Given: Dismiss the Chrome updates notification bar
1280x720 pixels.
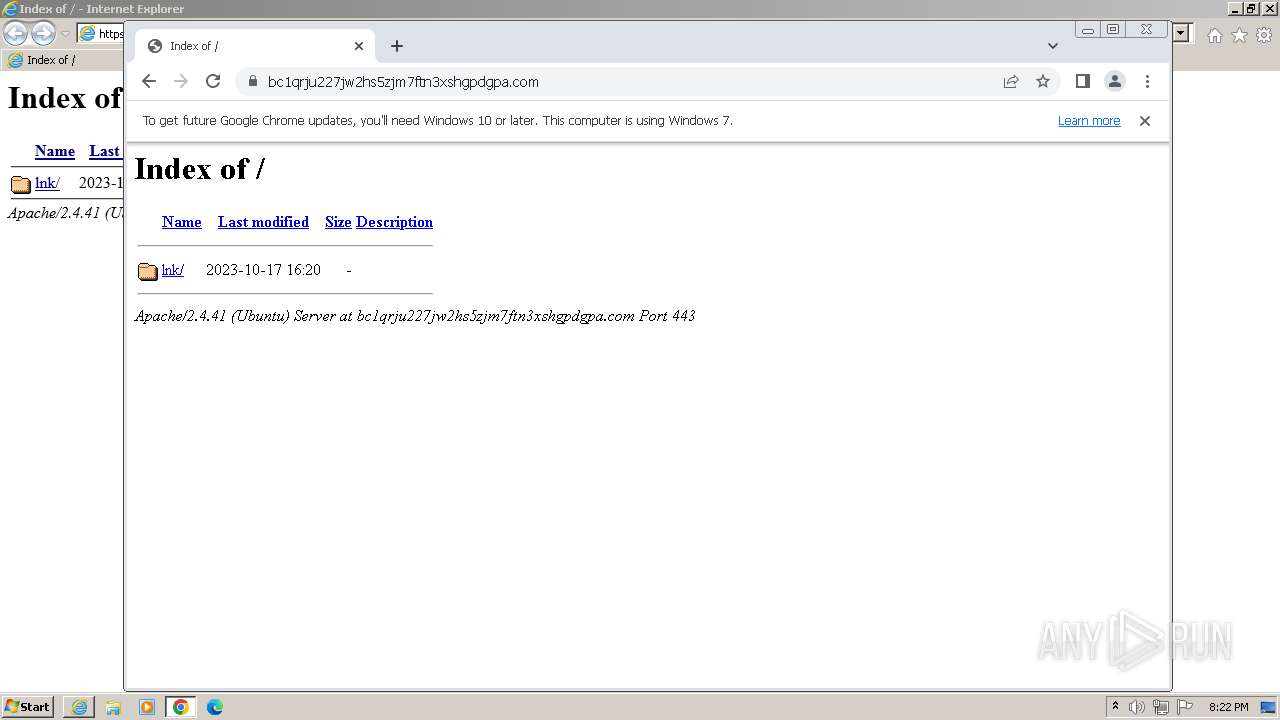Looking at the screenshot, I should click(1145, 121).
